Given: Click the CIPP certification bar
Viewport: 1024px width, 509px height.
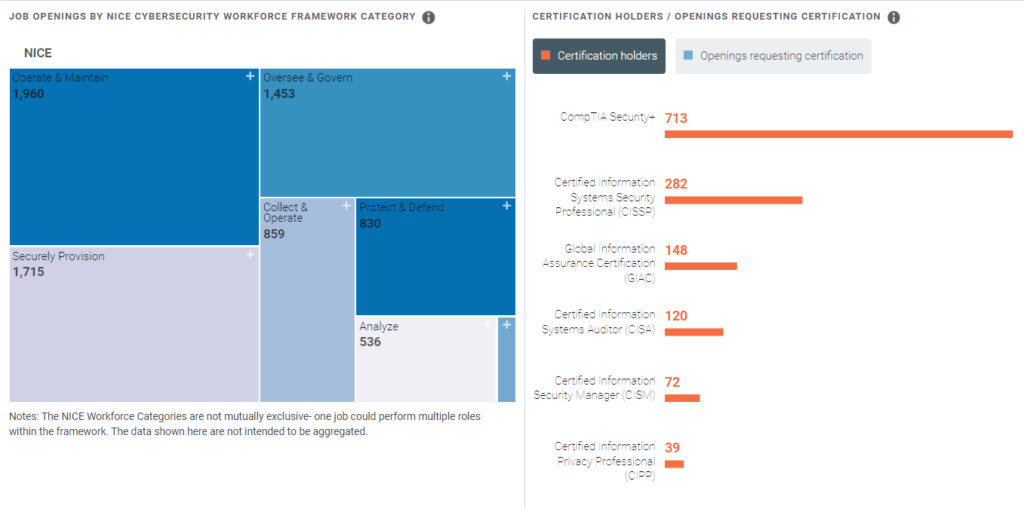Looking at the screenshot, I should pos(674,464).
